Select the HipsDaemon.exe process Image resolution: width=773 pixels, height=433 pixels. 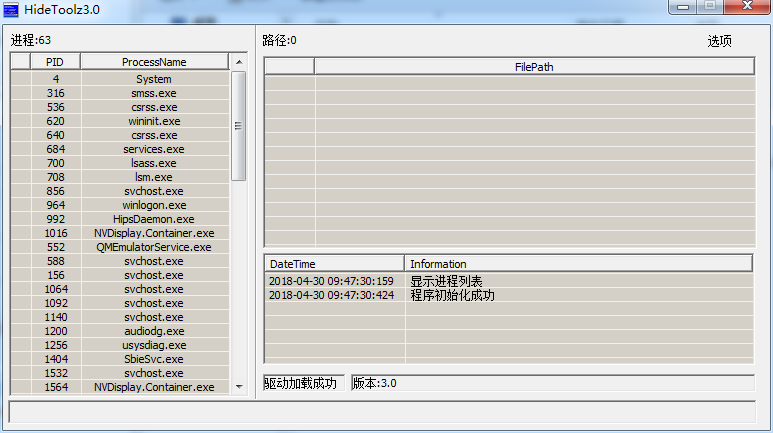pyautogui.click(x=154, y=219)
